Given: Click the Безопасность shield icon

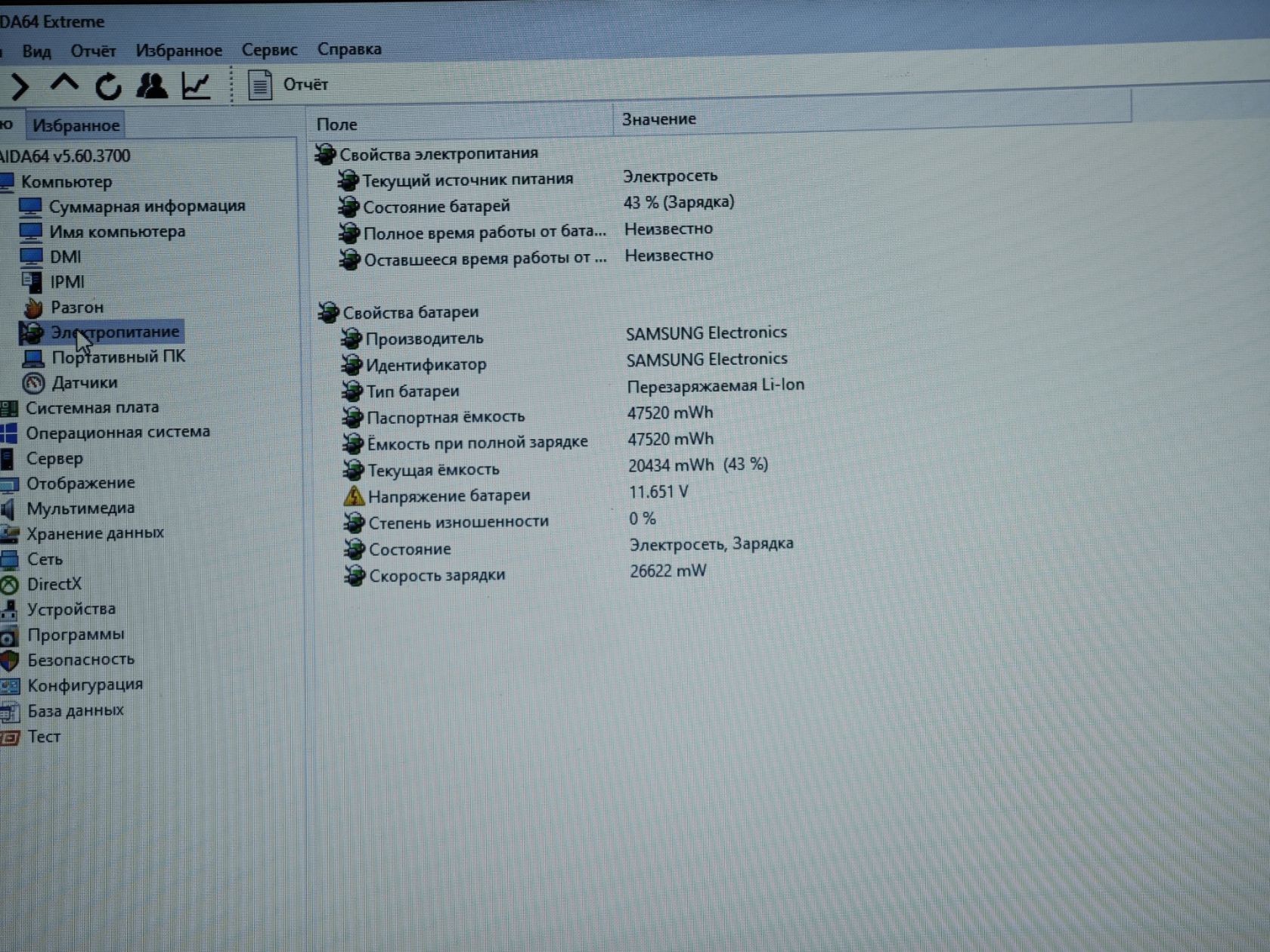Looking at the screenshot, I should (x=9, y=660).
